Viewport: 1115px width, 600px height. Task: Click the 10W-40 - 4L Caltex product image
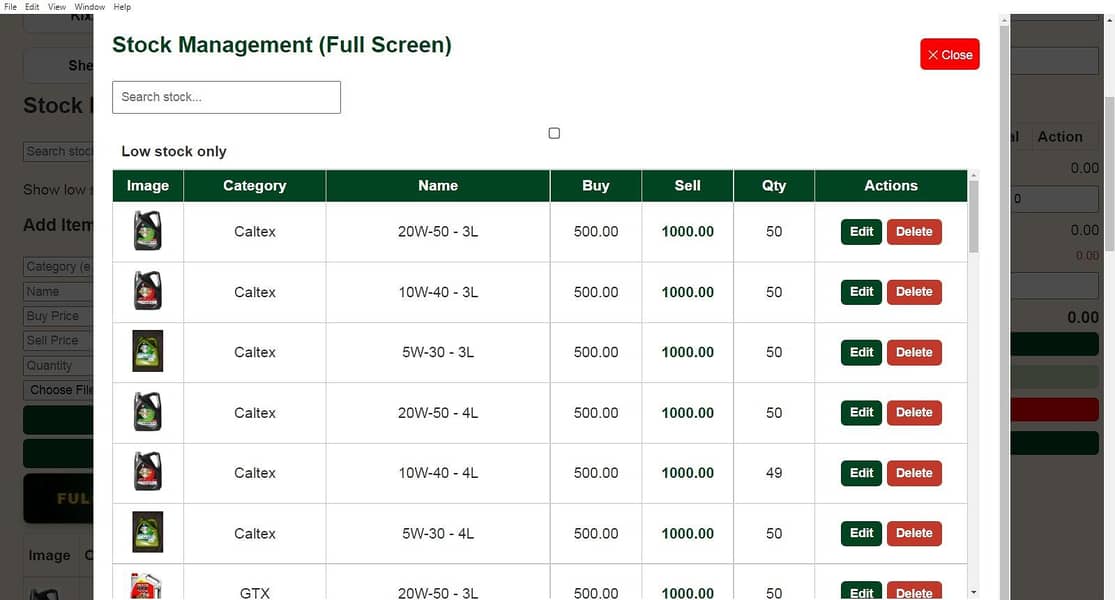pos(148,472)
